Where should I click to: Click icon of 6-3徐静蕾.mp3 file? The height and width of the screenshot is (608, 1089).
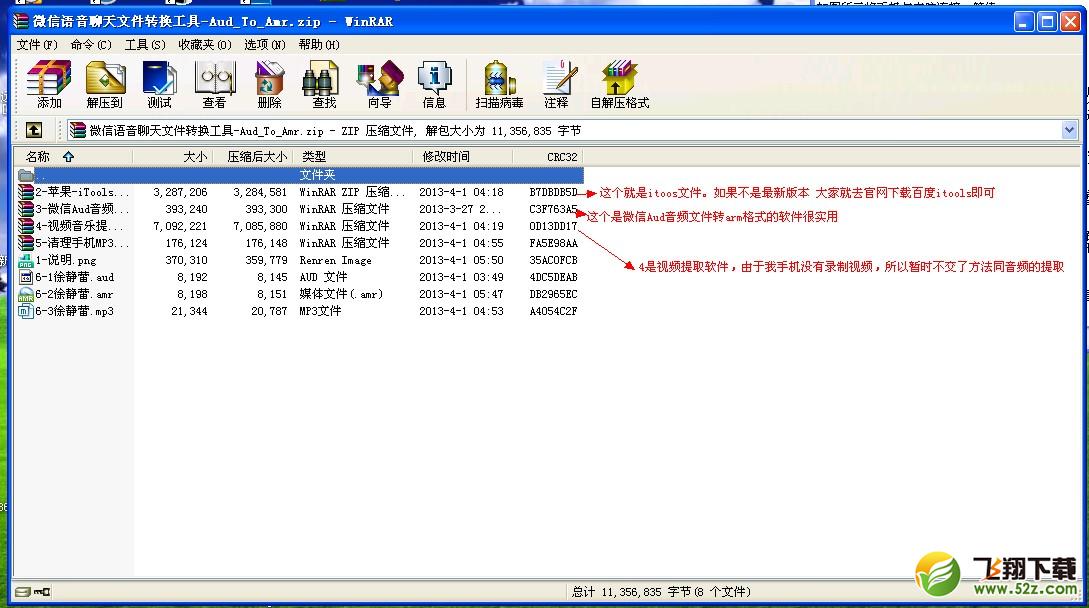tap(26, 311)
